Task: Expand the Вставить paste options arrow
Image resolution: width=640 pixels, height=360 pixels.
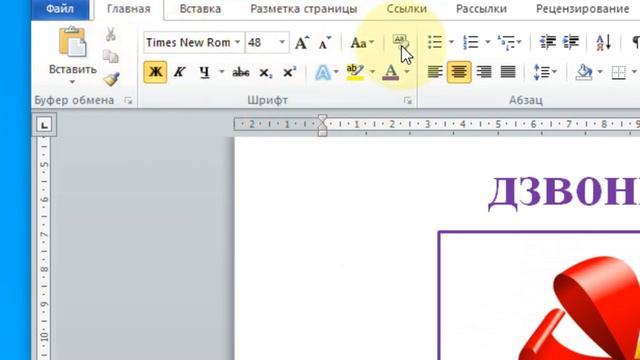Action: coord(73,82)
